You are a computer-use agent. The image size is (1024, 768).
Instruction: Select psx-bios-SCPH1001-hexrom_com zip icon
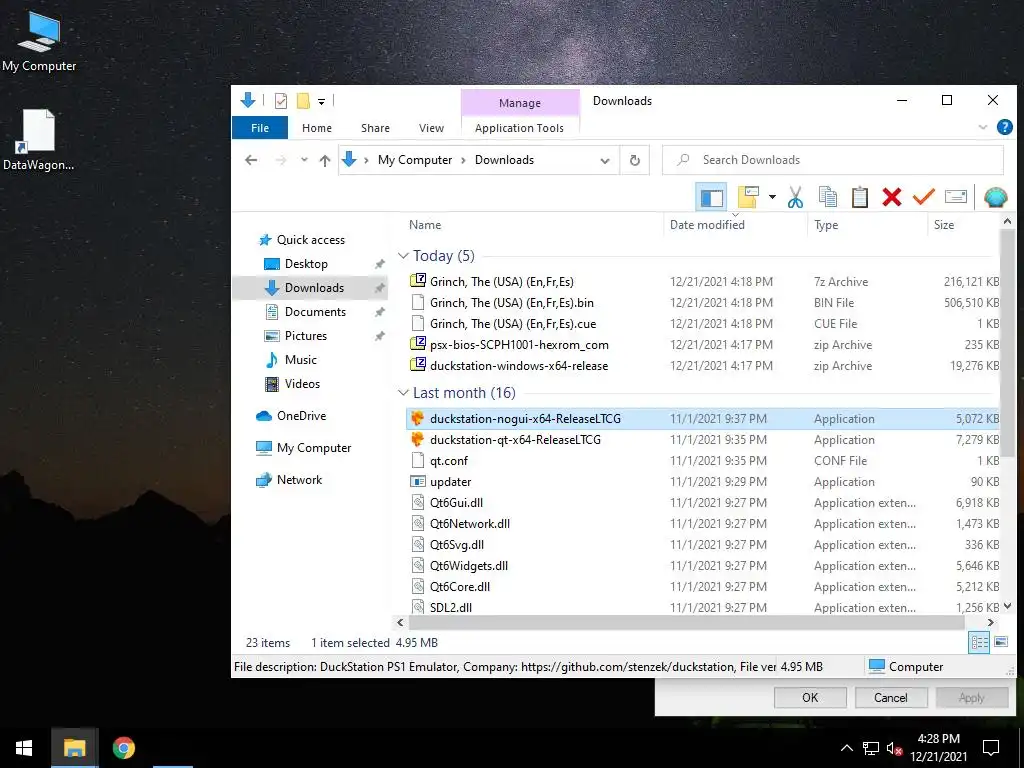click(x=417, y=344)
